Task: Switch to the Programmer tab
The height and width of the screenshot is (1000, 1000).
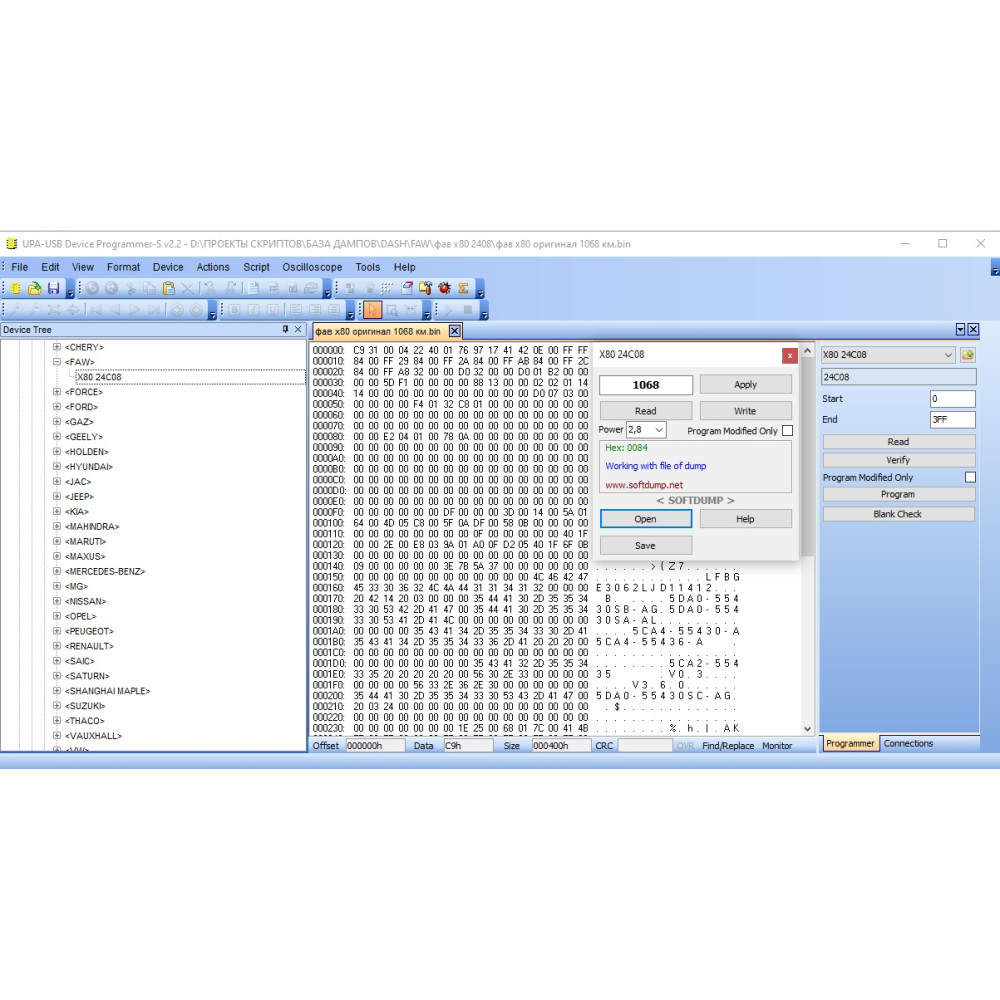Action: click(x=850, y=744)
